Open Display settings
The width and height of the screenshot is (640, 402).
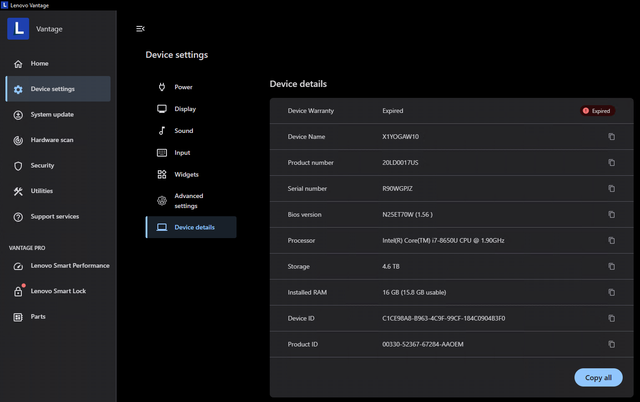pos(191,109)
